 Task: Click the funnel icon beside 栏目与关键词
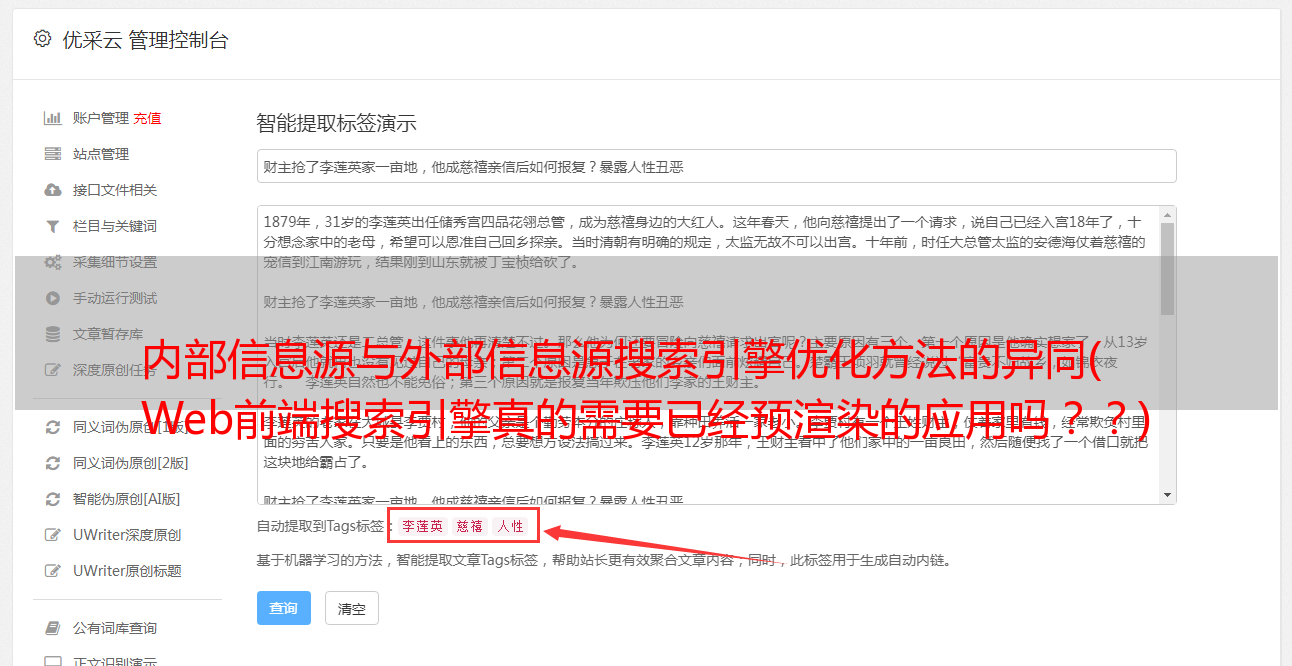53,226
